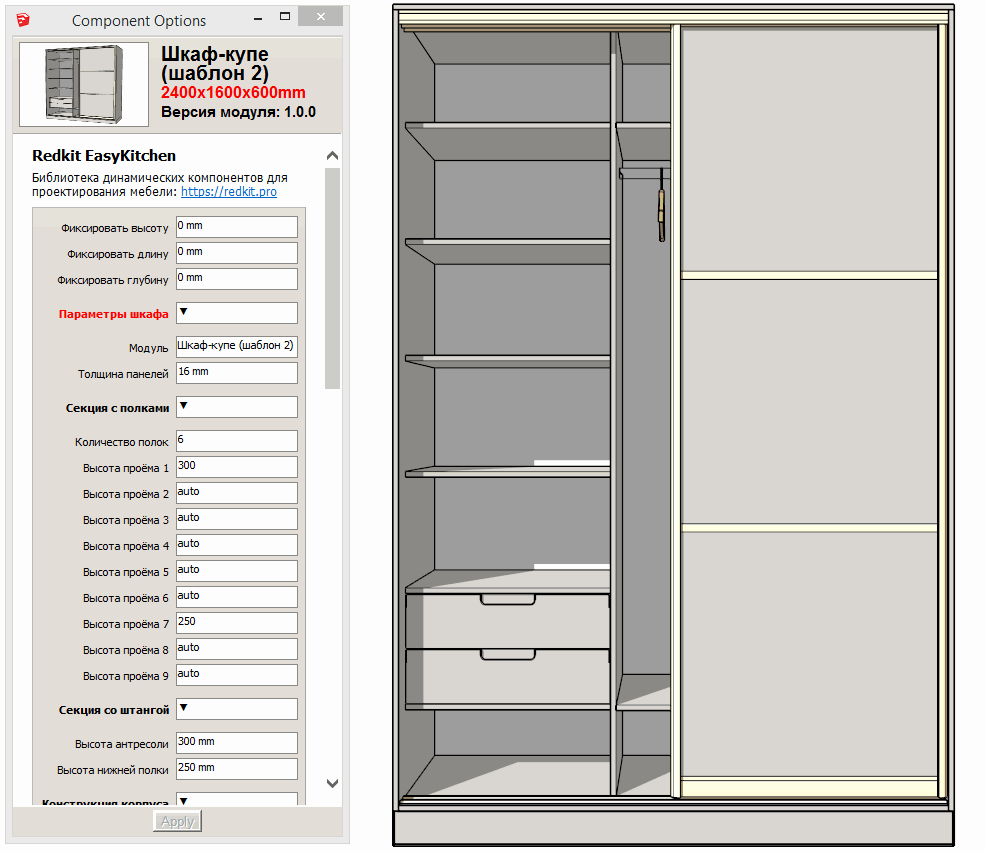Click the options panel vertical scrollbar thumb

coord(333,278)
